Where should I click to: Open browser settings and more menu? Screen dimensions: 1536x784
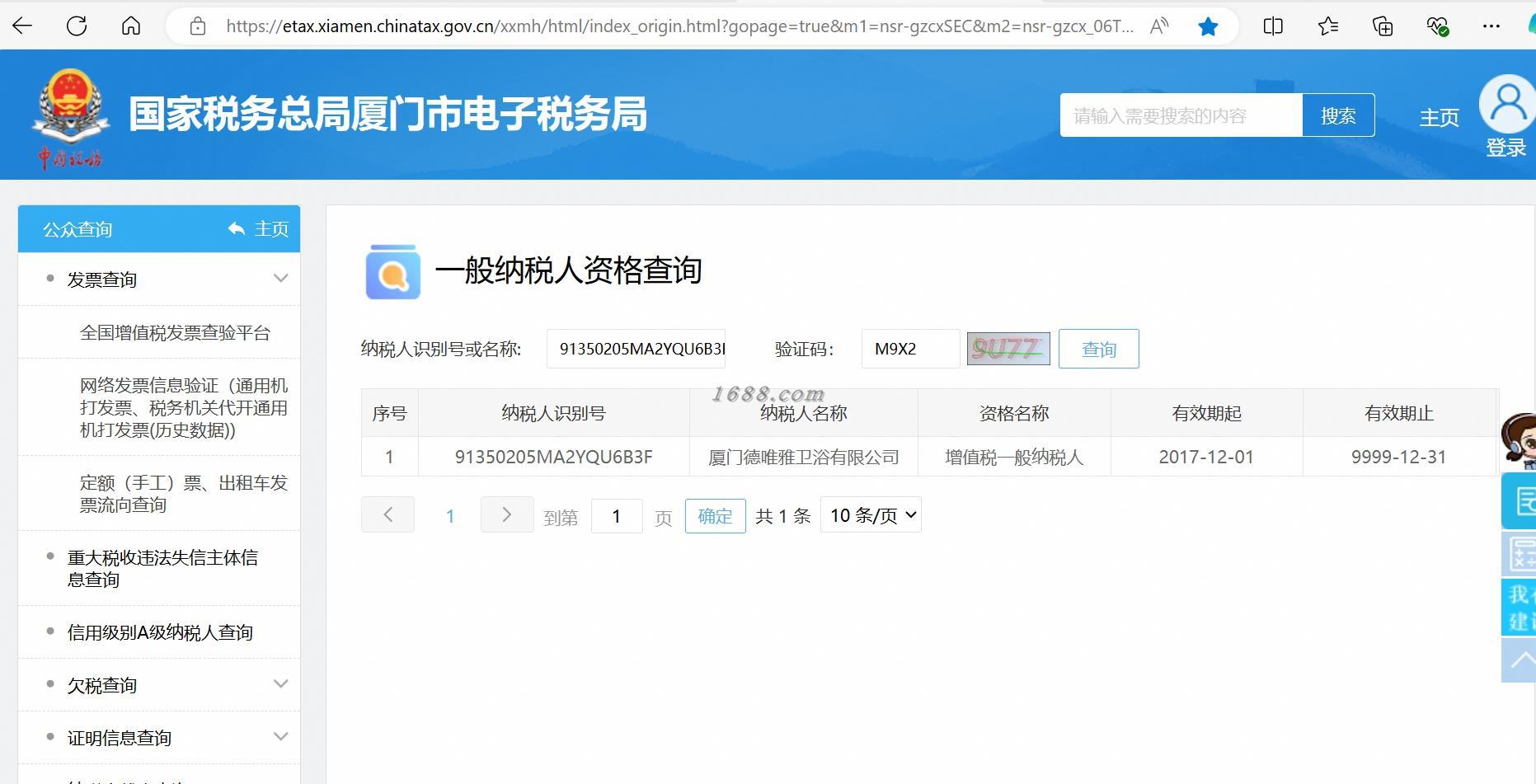[1491, 26]
